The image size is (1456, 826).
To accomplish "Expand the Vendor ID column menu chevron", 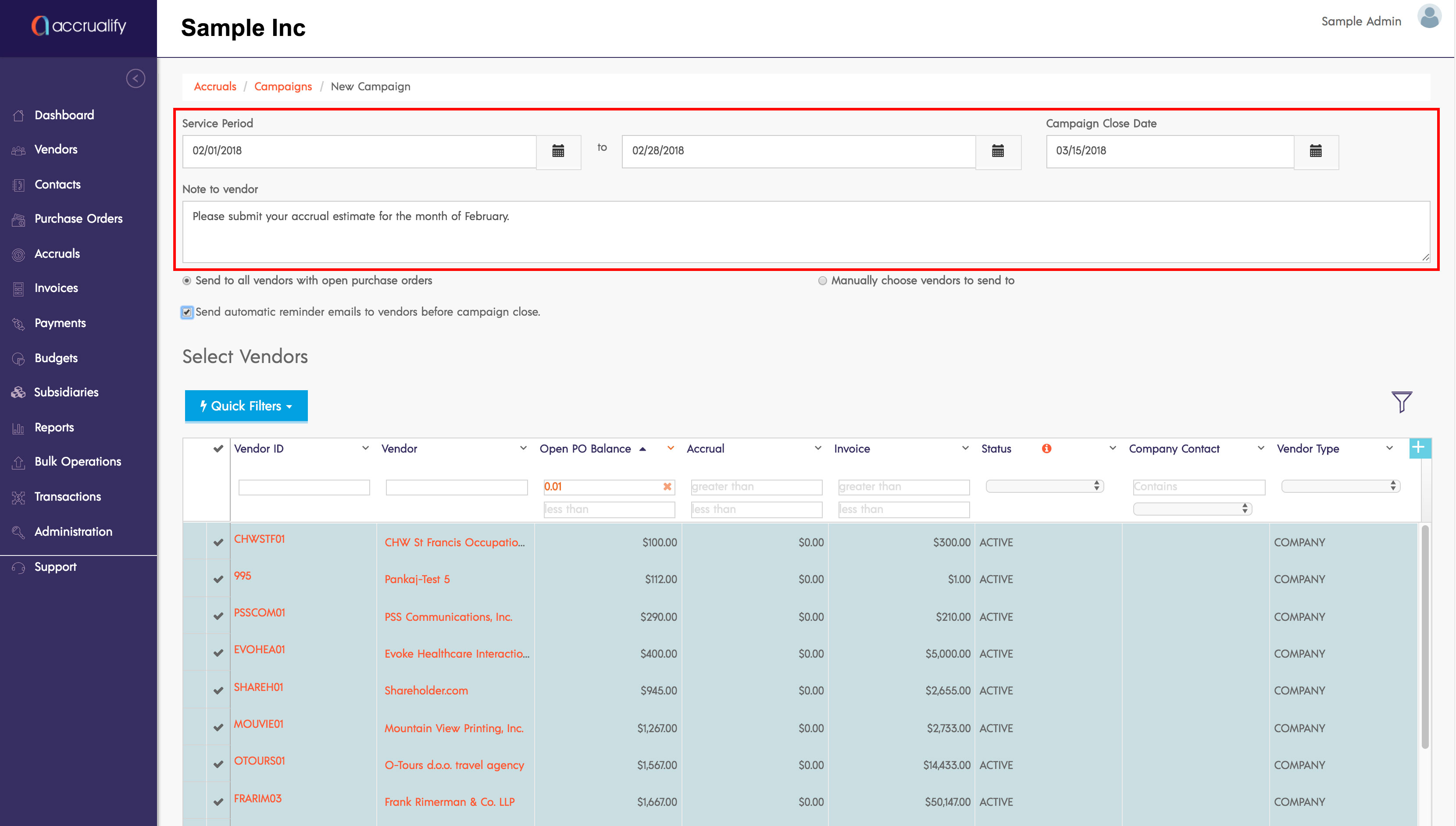I will [365, 448].
